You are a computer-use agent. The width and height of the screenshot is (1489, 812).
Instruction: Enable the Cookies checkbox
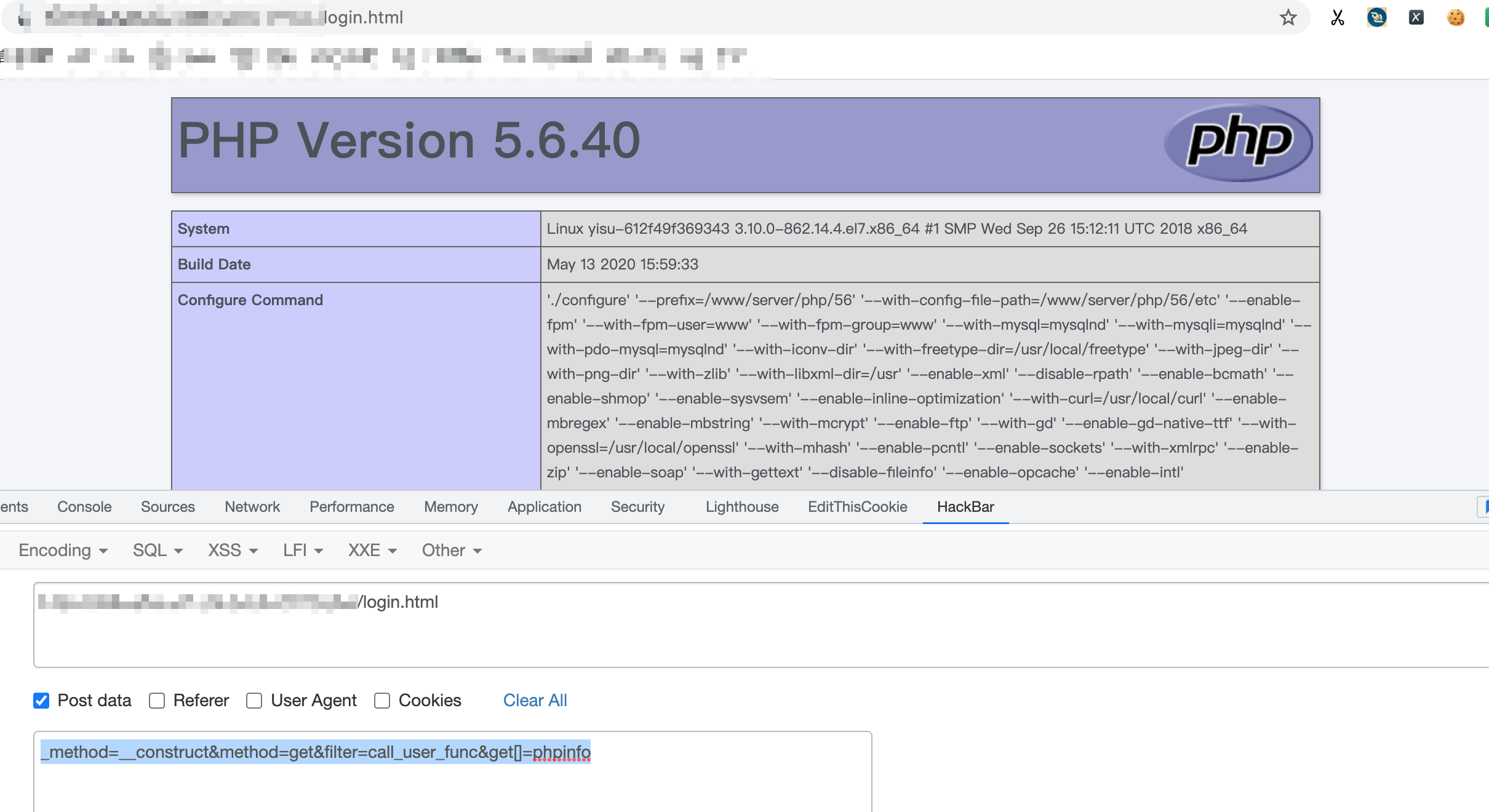tap(382, 701)
